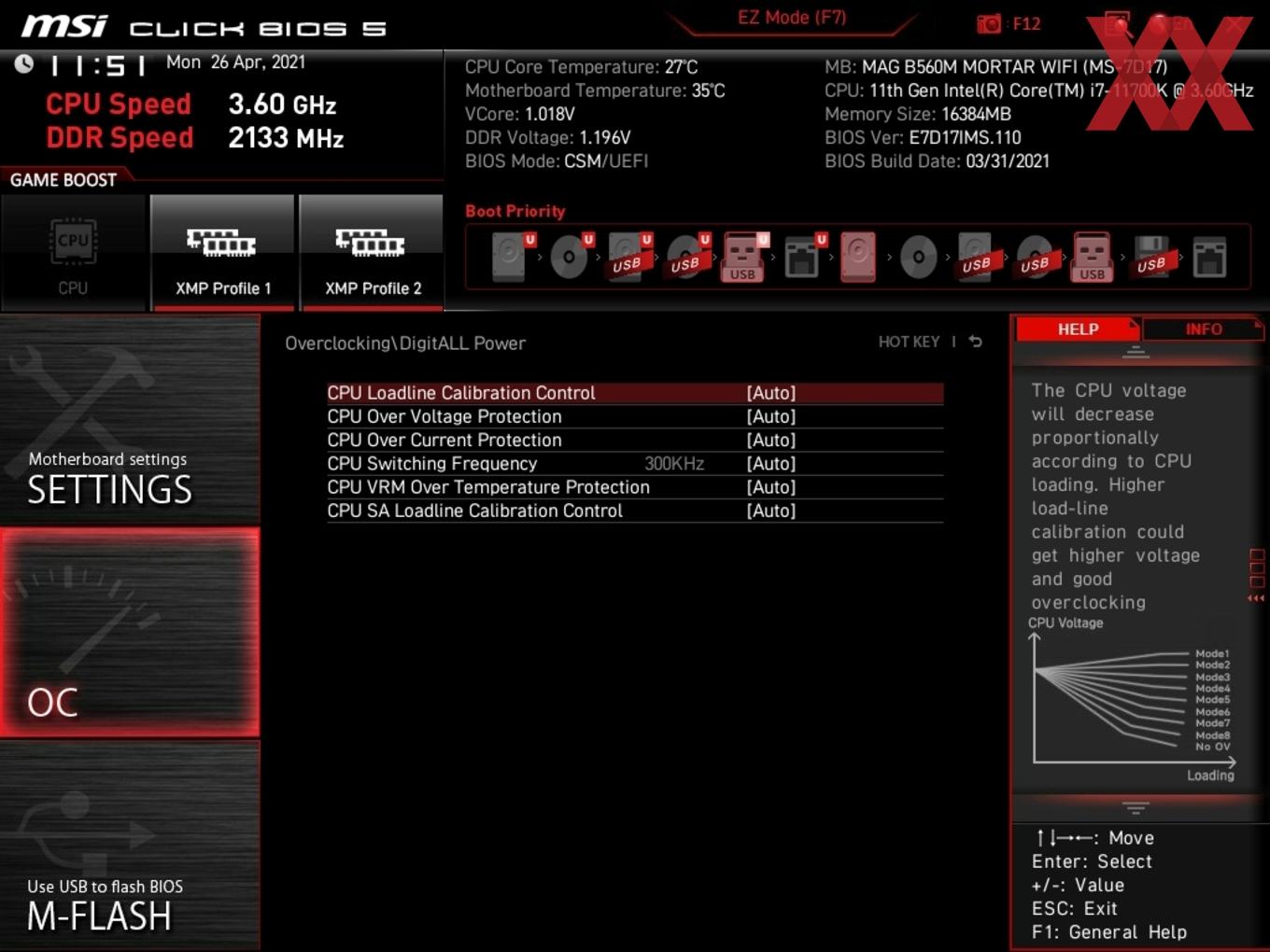Screen dimensions: 1270x952
Task: Select the CPU Over Voltage Protection label
Action: point(444,416)
